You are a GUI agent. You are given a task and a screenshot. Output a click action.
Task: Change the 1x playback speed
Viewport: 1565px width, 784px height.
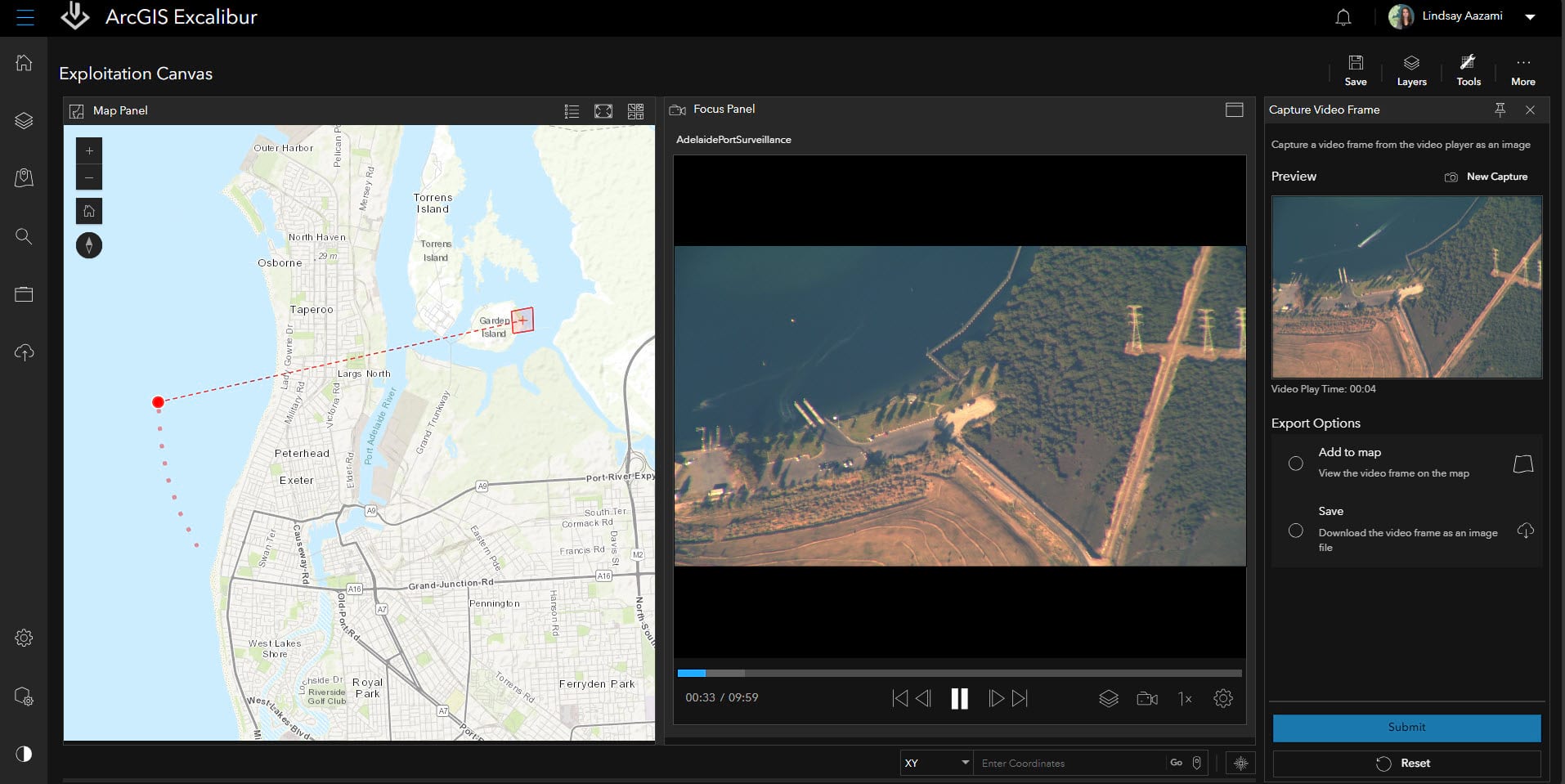point(1184,698)
